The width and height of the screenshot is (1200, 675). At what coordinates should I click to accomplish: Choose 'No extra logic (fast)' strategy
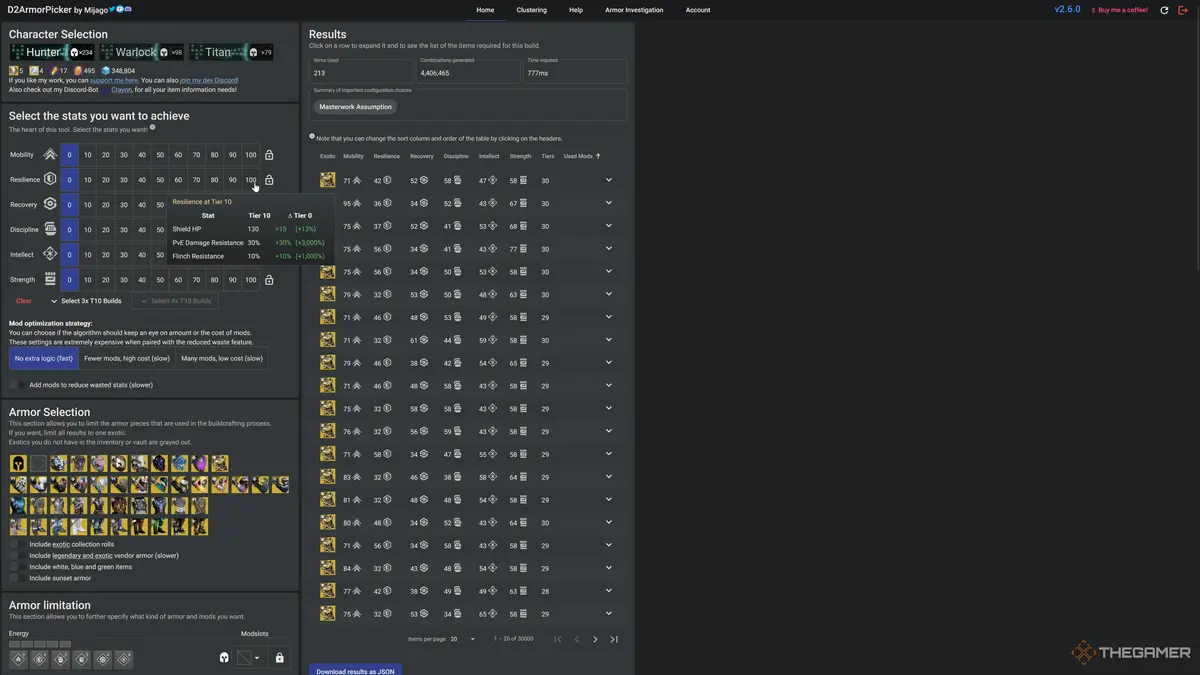click(43, 358)
